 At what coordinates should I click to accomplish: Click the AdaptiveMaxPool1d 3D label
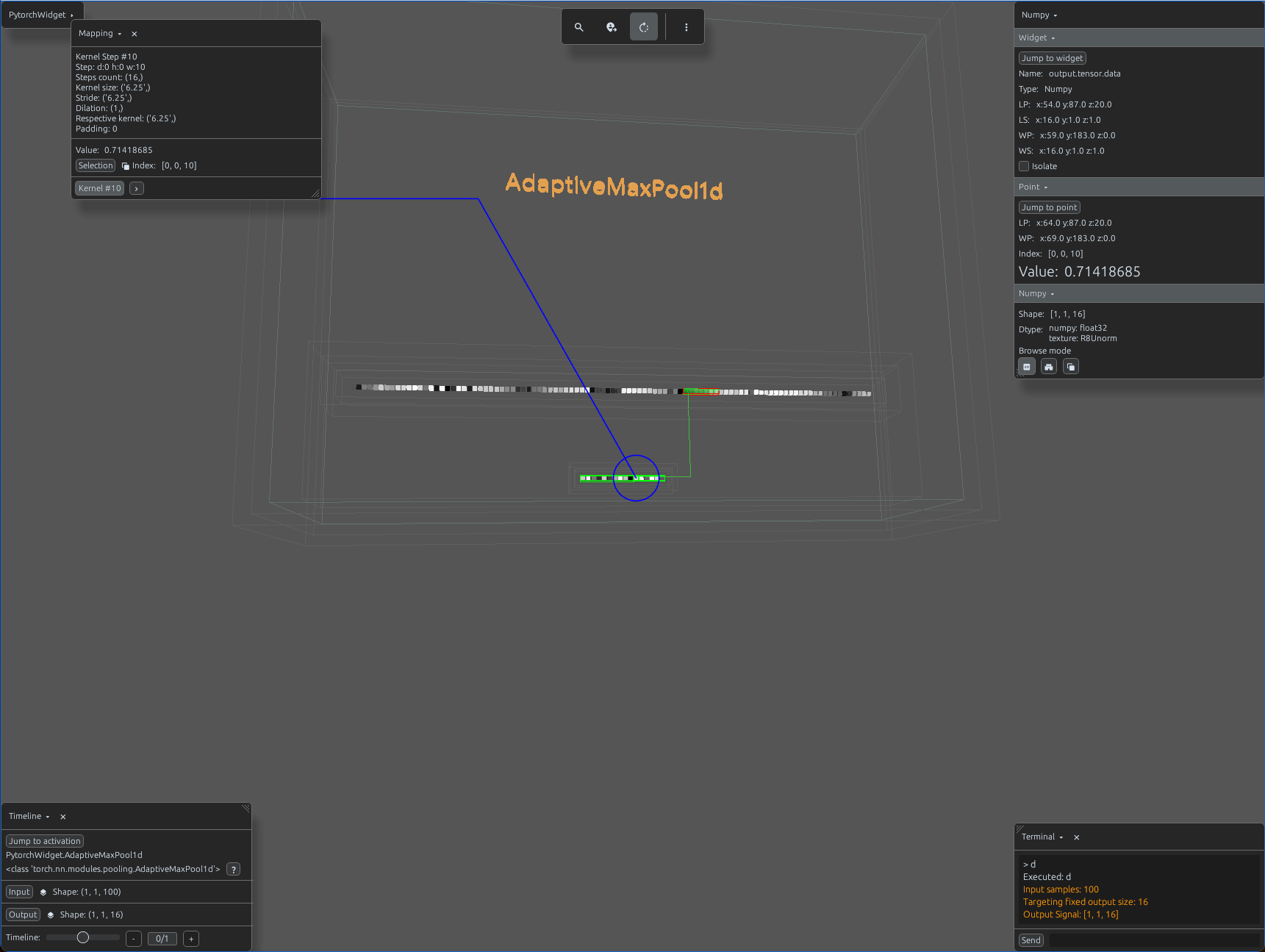(x=614, y=187)
